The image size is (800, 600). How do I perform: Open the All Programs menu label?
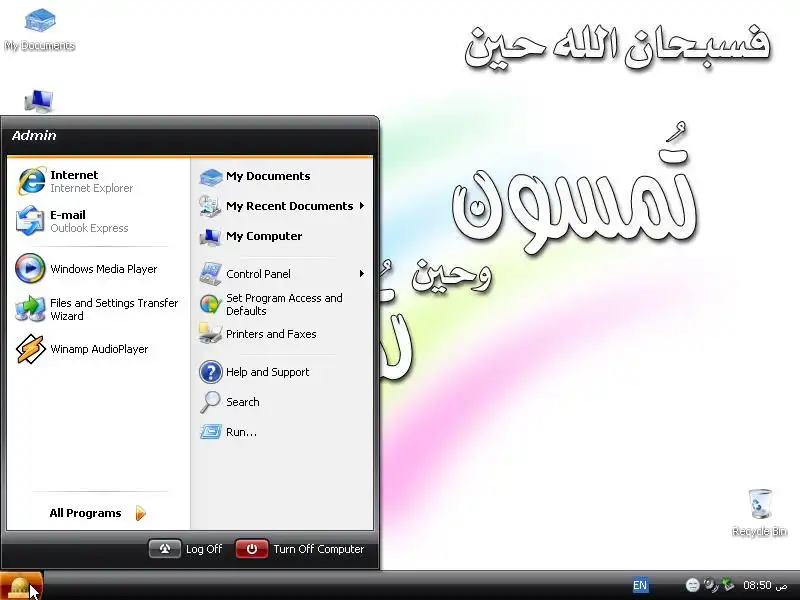coord(85,513)
